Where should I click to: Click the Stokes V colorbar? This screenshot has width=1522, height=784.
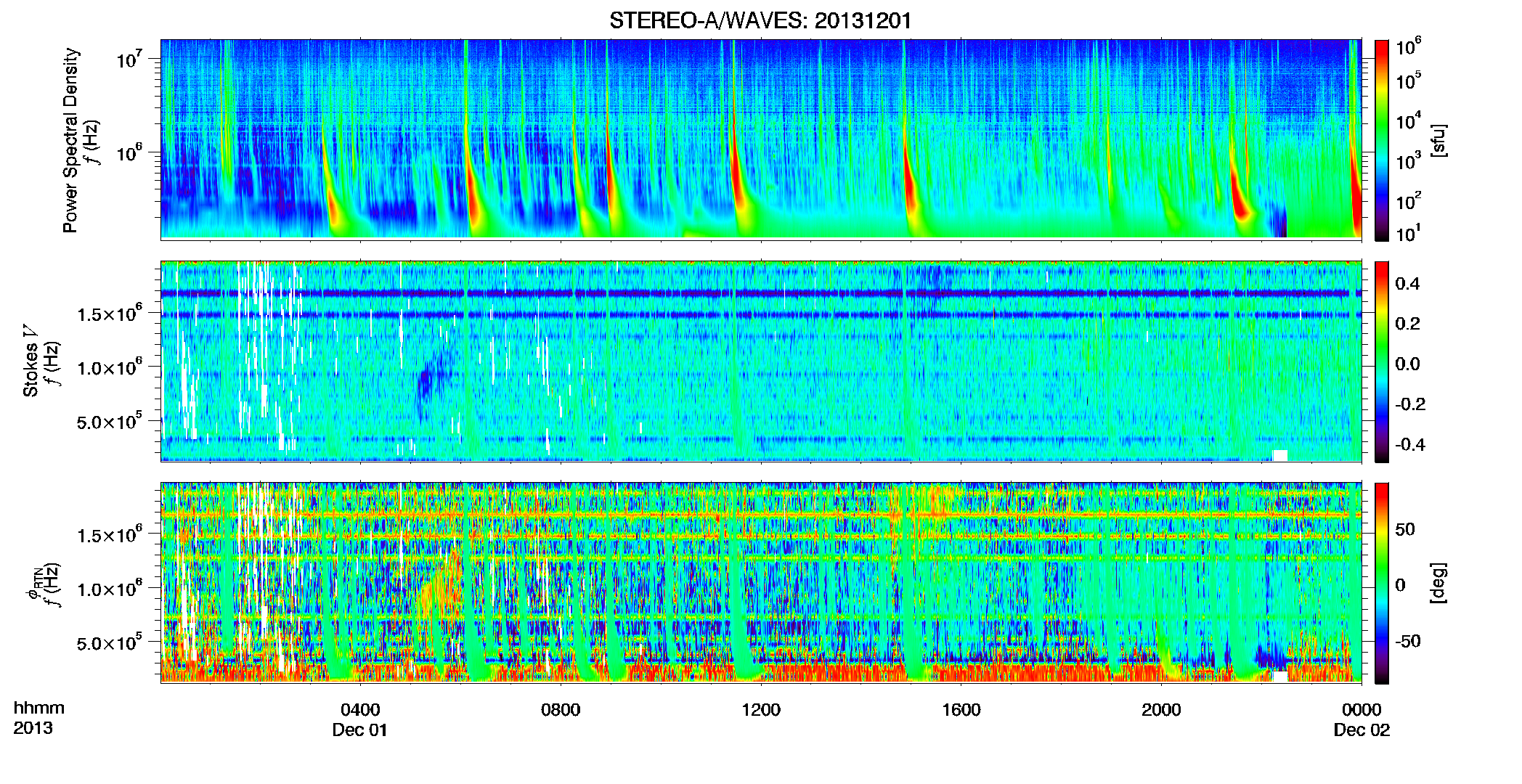[x=1382, y=362]
